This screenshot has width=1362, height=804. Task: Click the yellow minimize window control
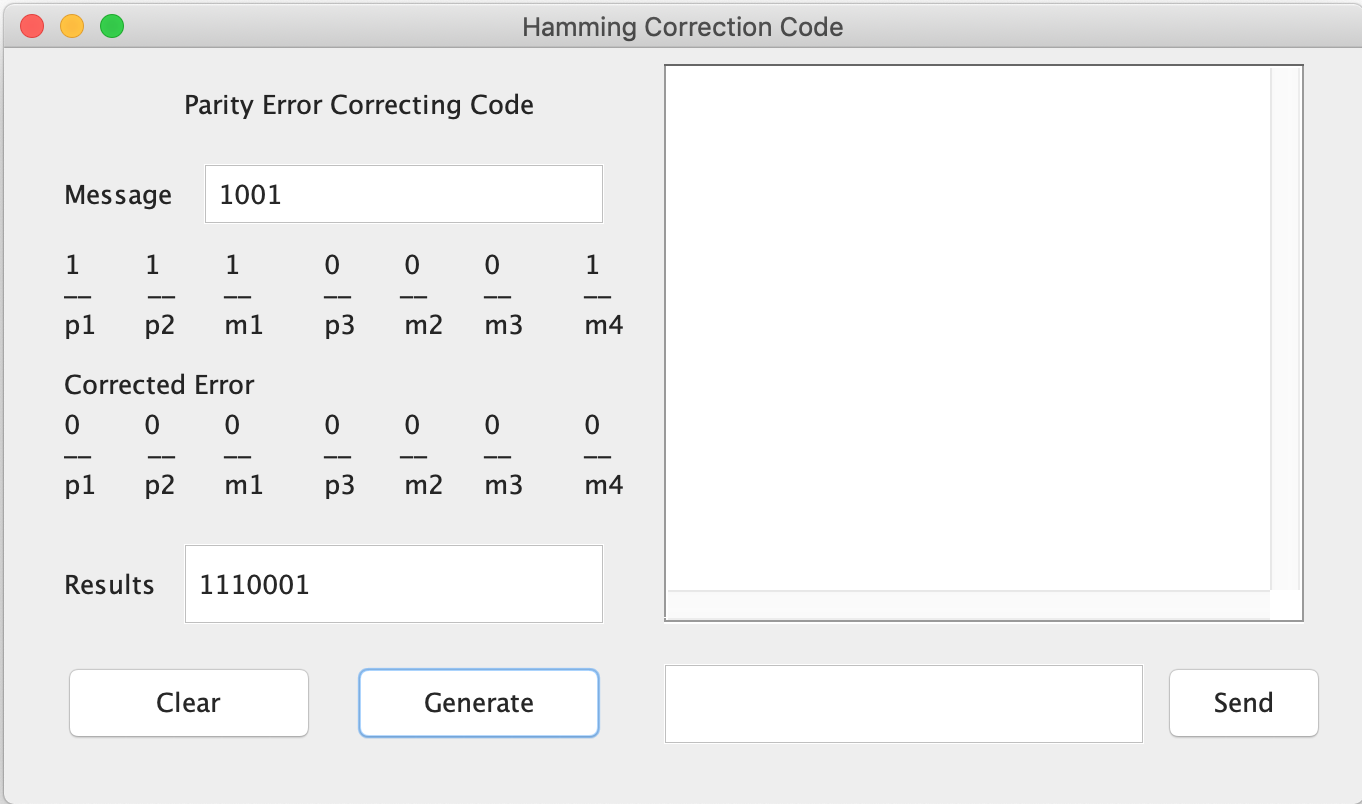pos(70,26)
